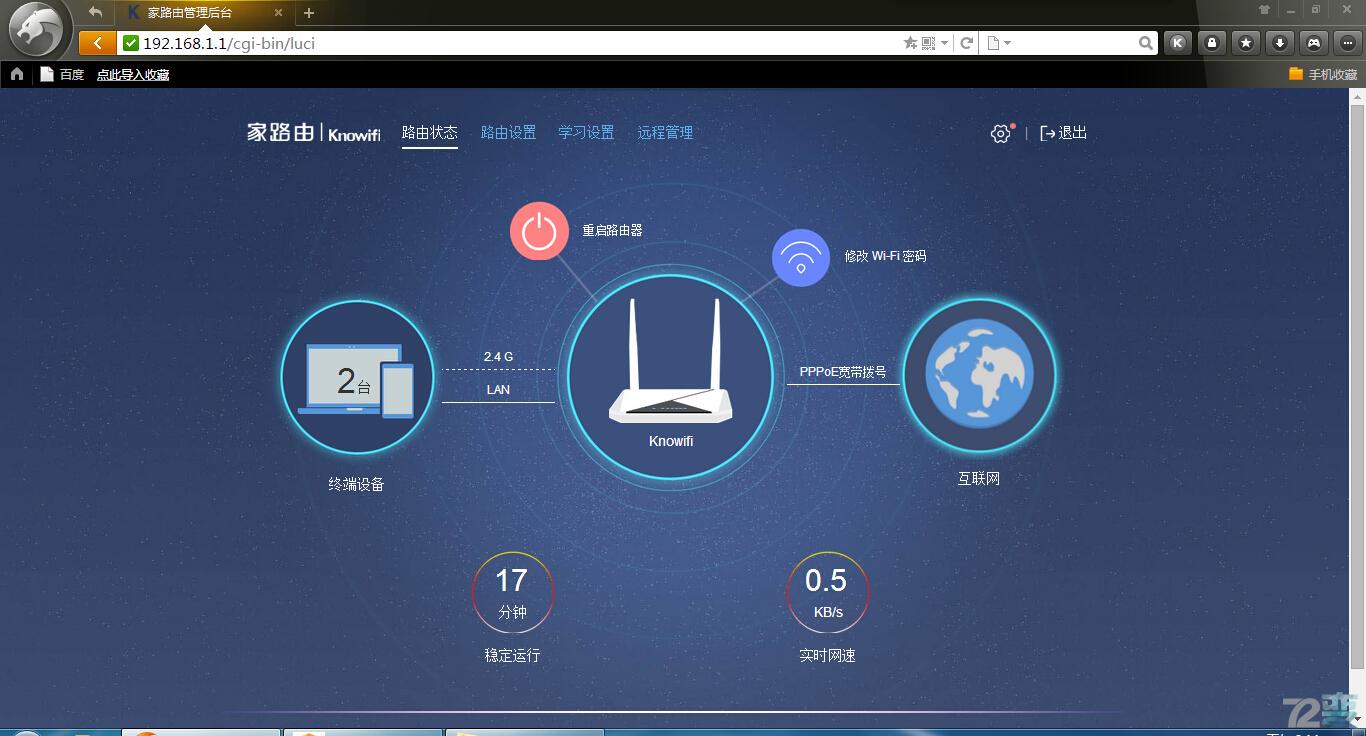
Task: Click the Knowifi router image
Action: coord(669,380)
